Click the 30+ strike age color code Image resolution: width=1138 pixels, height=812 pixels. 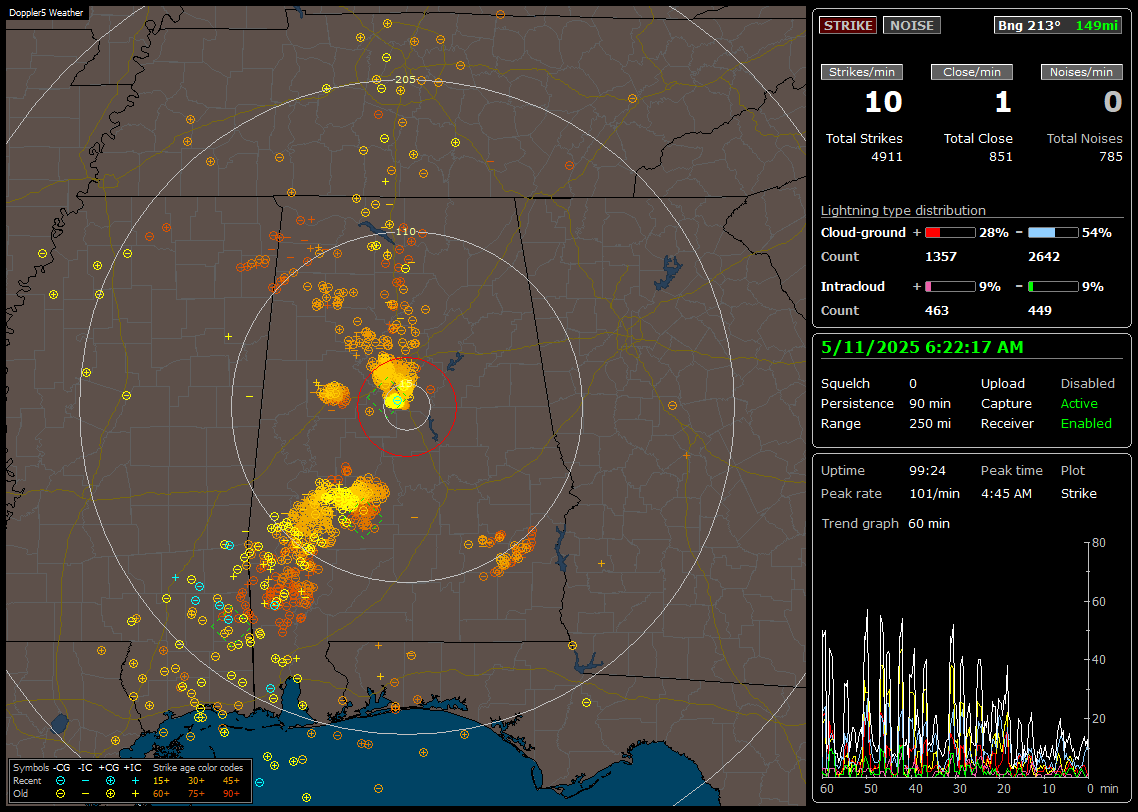pos(196,781)
